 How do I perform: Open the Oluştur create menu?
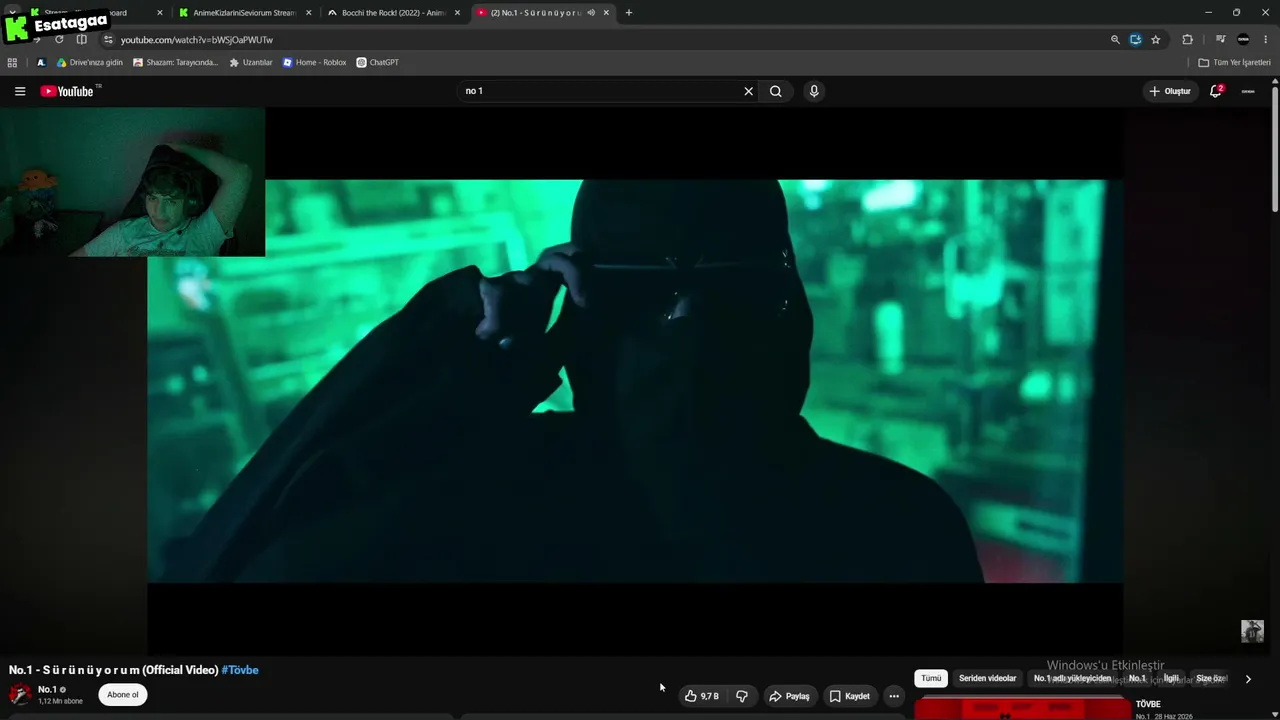(1170, 91)
